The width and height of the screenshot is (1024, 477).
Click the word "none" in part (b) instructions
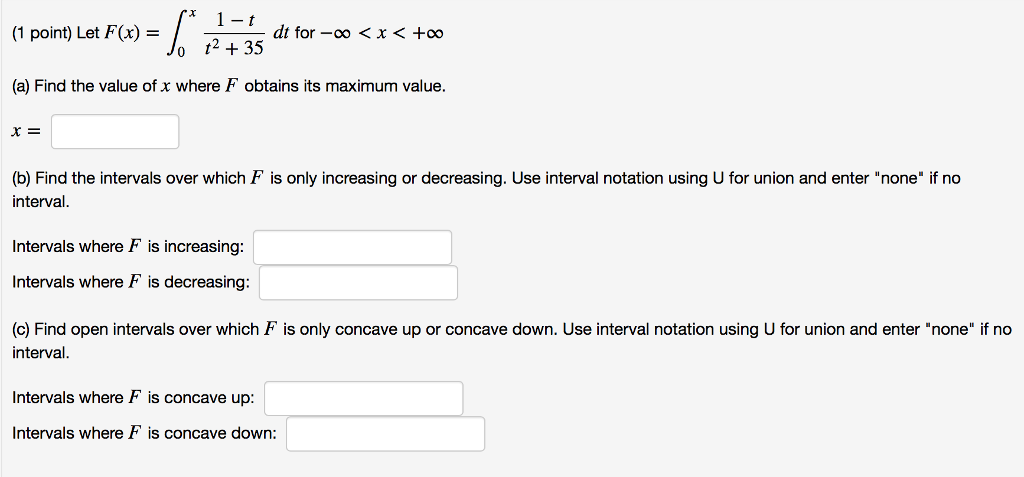click(x=901, y=178)
